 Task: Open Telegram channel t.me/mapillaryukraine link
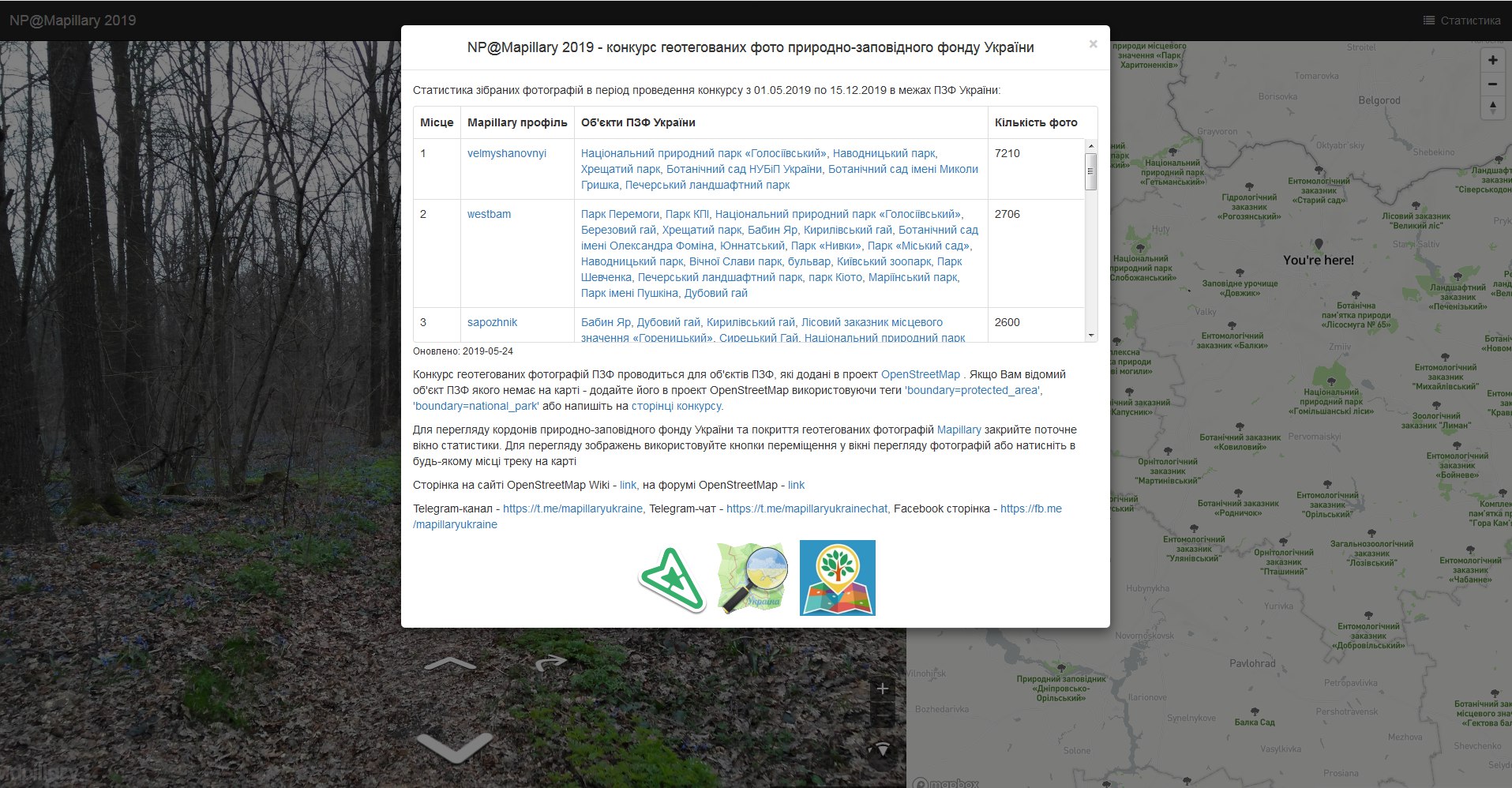coord(572,508)
